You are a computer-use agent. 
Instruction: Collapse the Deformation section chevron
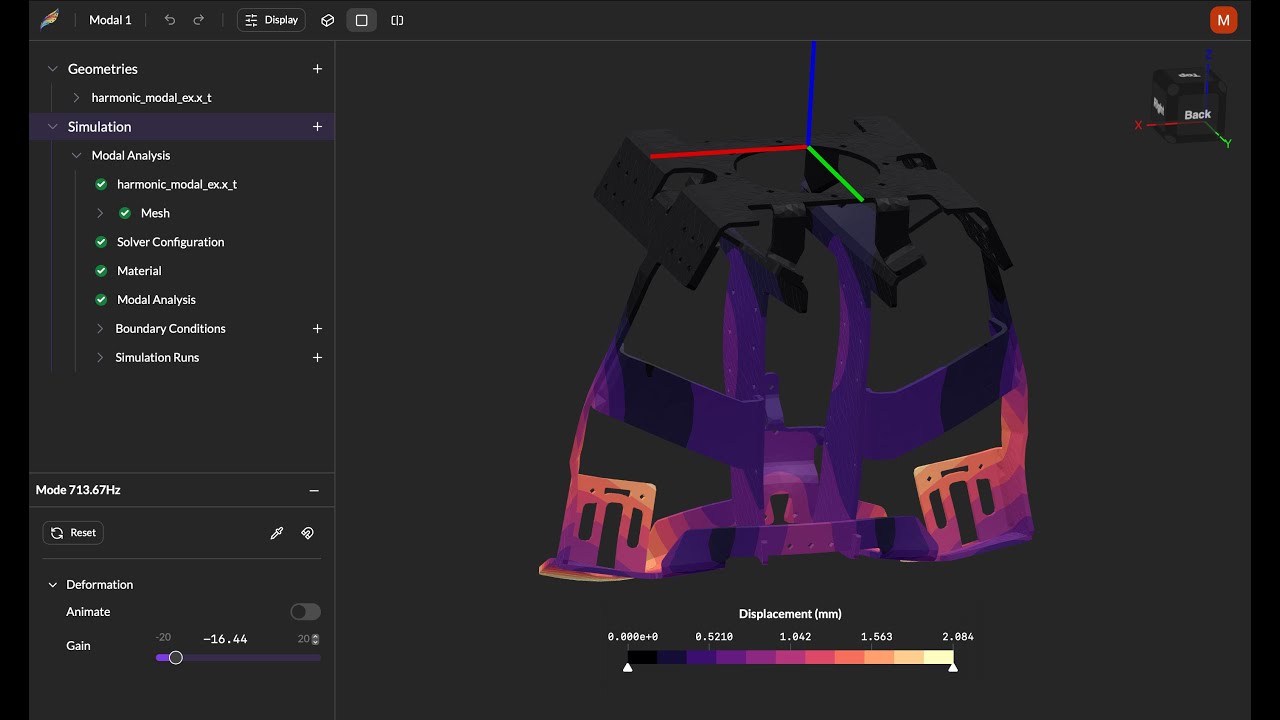point(53,585)
